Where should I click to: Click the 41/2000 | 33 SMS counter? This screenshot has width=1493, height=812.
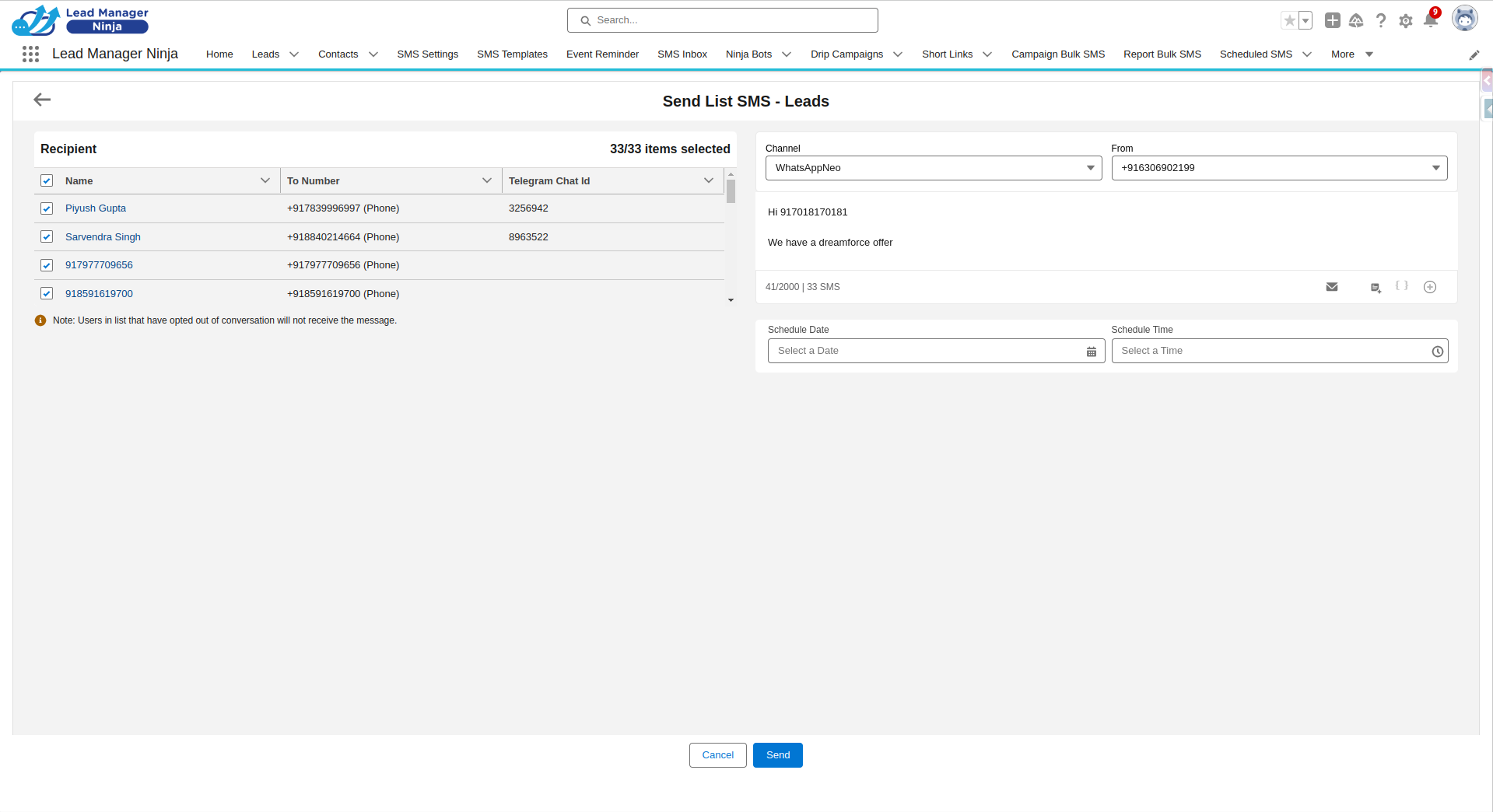click(802, 287)
